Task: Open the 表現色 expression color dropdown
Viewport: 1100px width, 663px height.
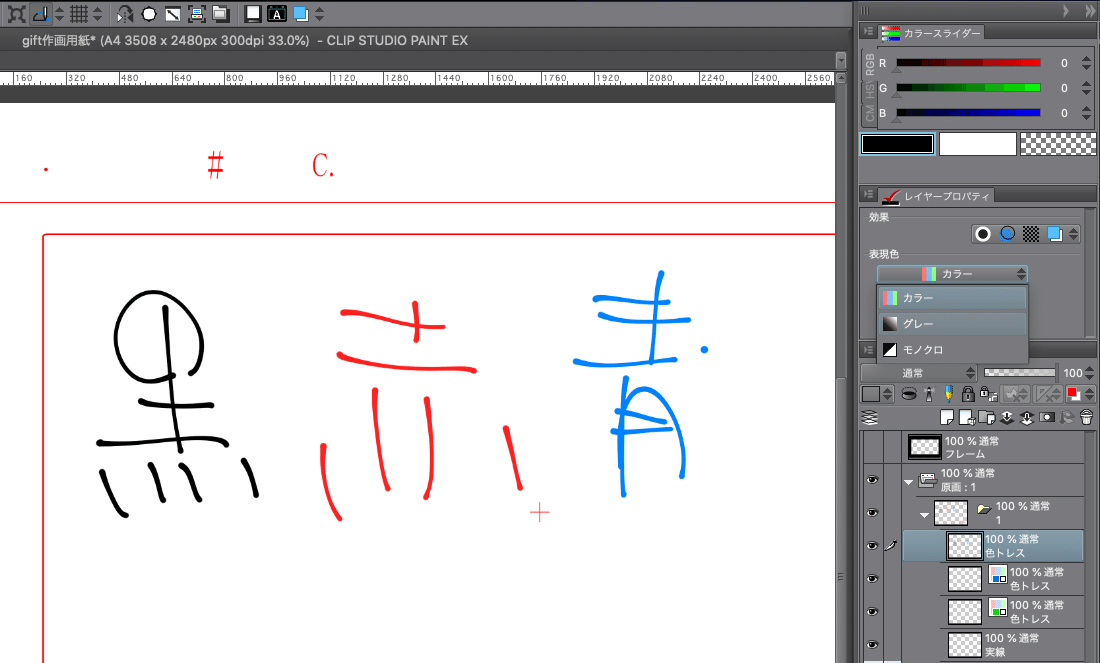Action: click(950, 273)
